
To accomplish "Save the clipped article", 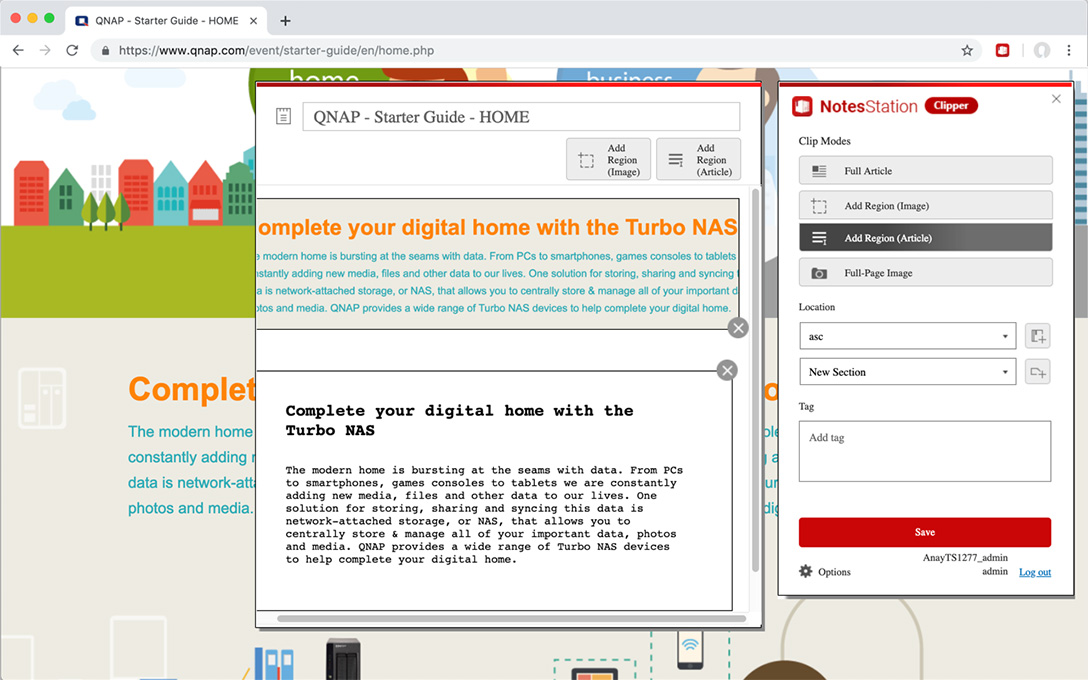I will (x=924, y=532).
